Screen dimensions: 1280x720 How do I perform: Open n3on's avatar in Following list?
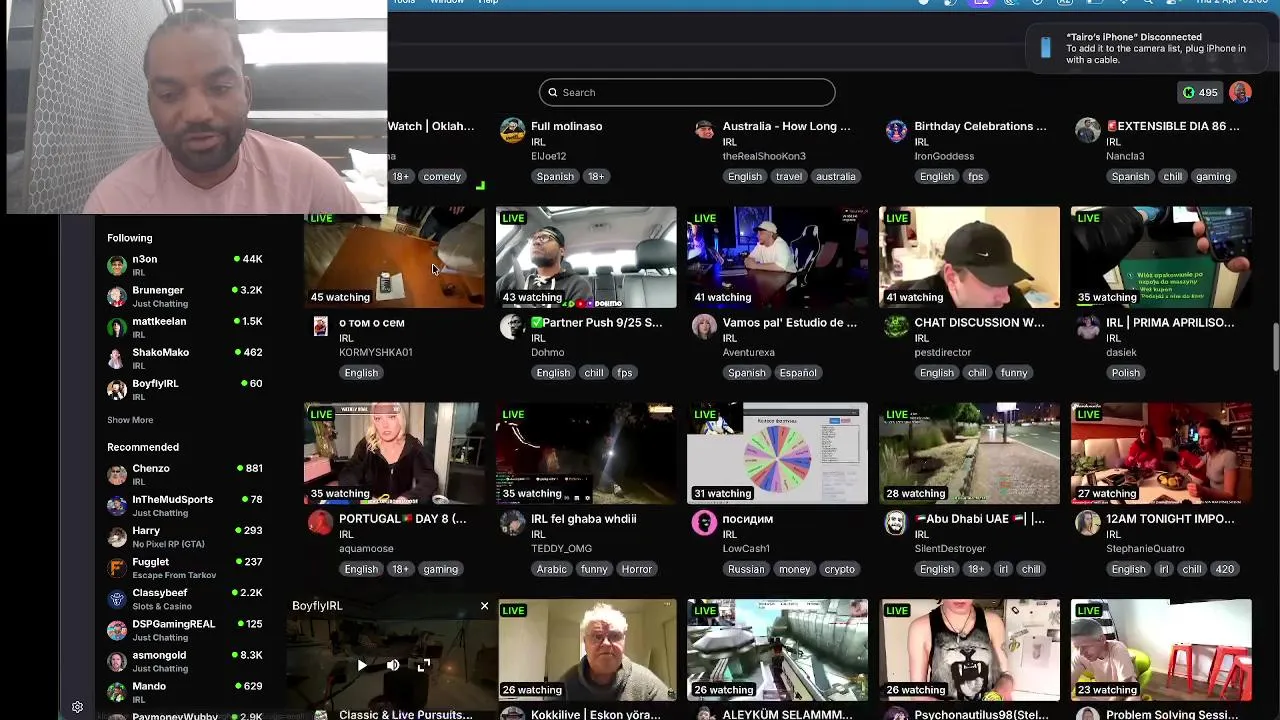pos(117,265)
